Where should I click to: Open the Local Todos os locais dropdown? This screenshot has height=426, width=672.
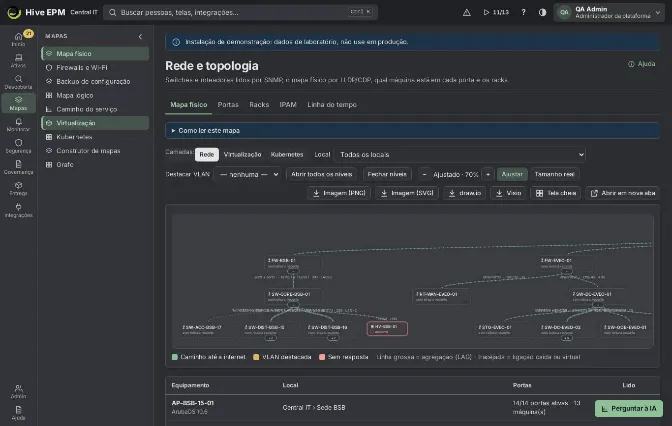pyautogui.click(x=459, y=154)
